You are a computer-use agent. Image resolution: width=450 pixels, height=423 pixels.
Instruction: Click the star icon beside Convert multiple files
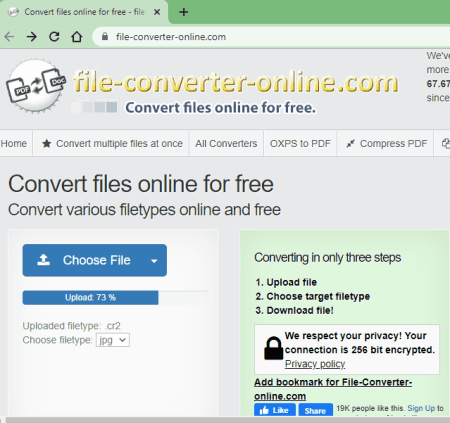point(46,144)
